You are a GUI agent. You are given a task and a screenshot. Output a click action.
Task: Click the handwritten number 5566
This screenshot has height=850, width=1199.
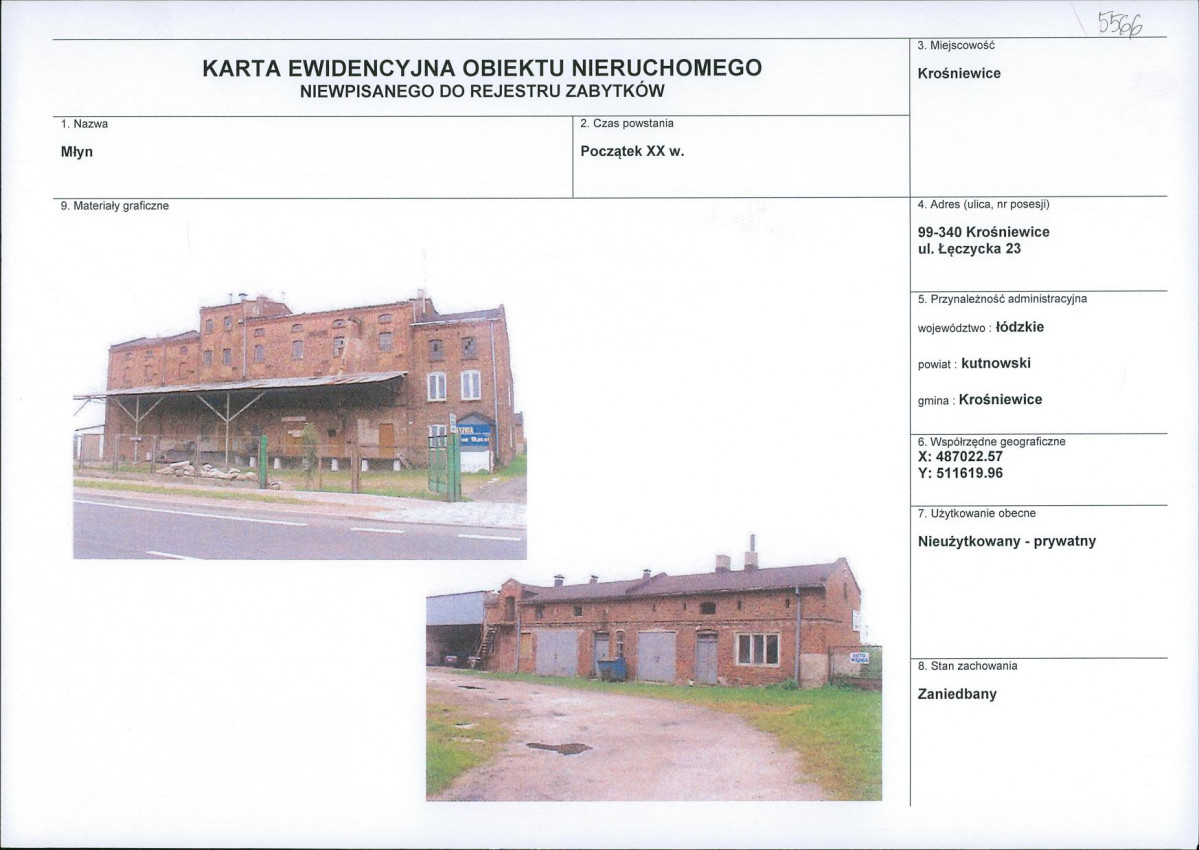pos(1120,24)
